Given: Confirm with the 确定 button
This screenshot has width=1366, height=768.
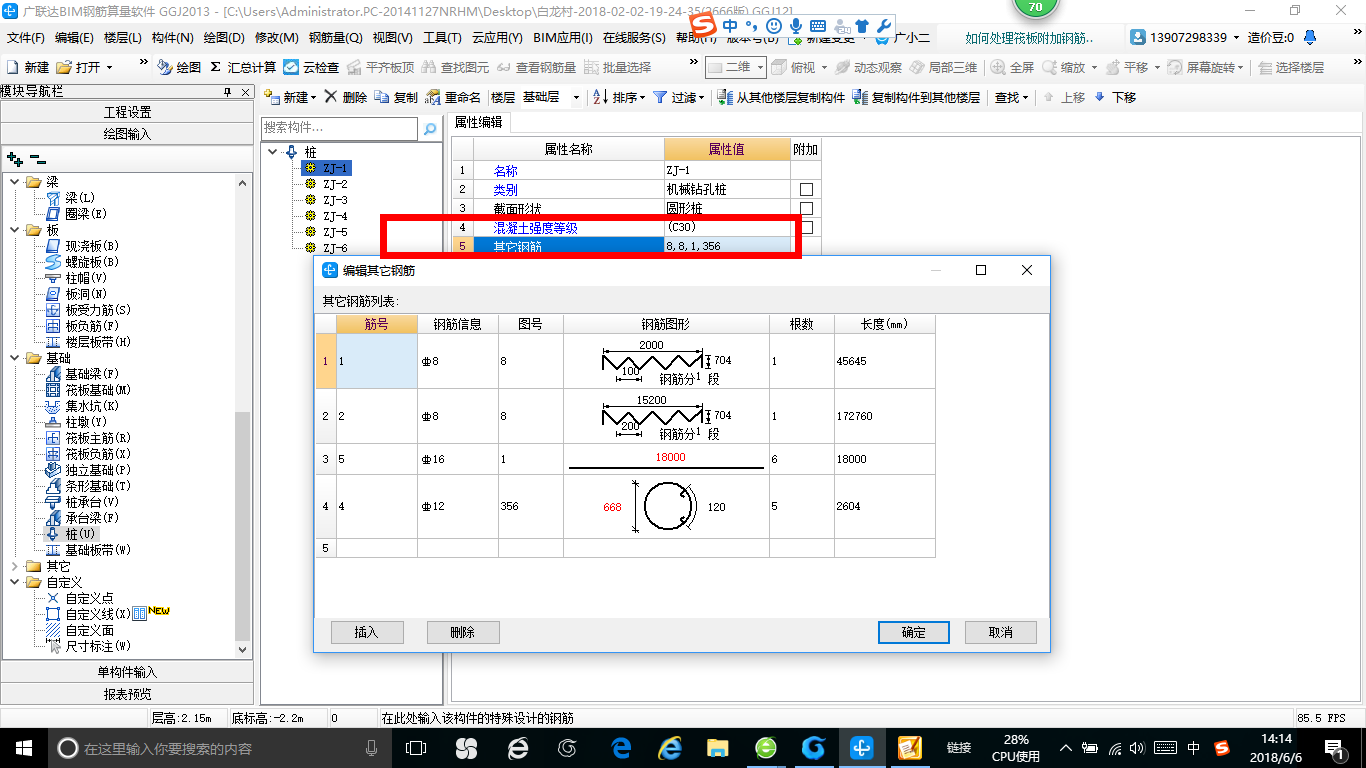Looking at the screenshot, I should pos(914,632).
